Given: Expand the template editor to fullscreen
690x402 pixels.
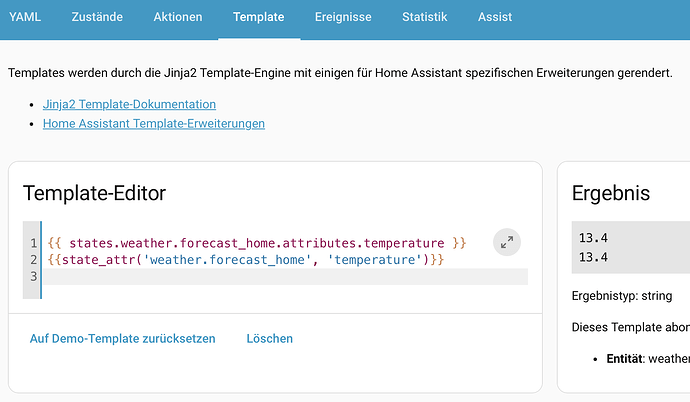Looking at the screenshot, I should click(506, 242).
